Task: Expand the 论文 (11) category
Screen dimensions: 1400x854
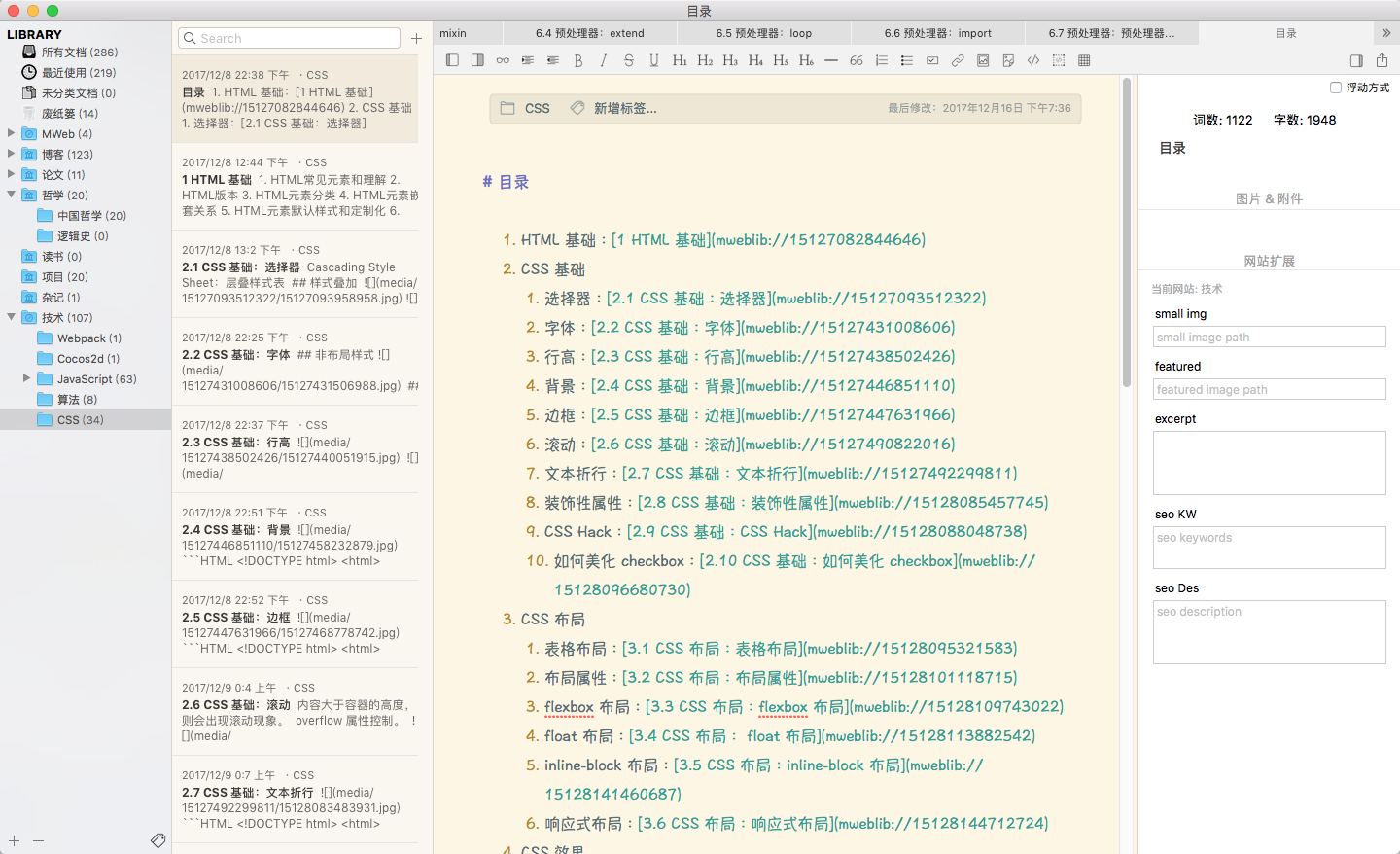Action: pyautogui.click(x=12, y=174)
